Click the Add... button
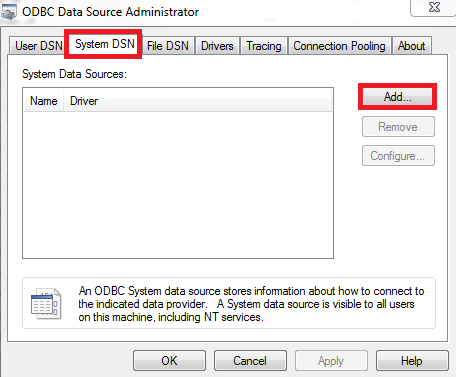This screenshot has width=456, height=377. [398, 97]
